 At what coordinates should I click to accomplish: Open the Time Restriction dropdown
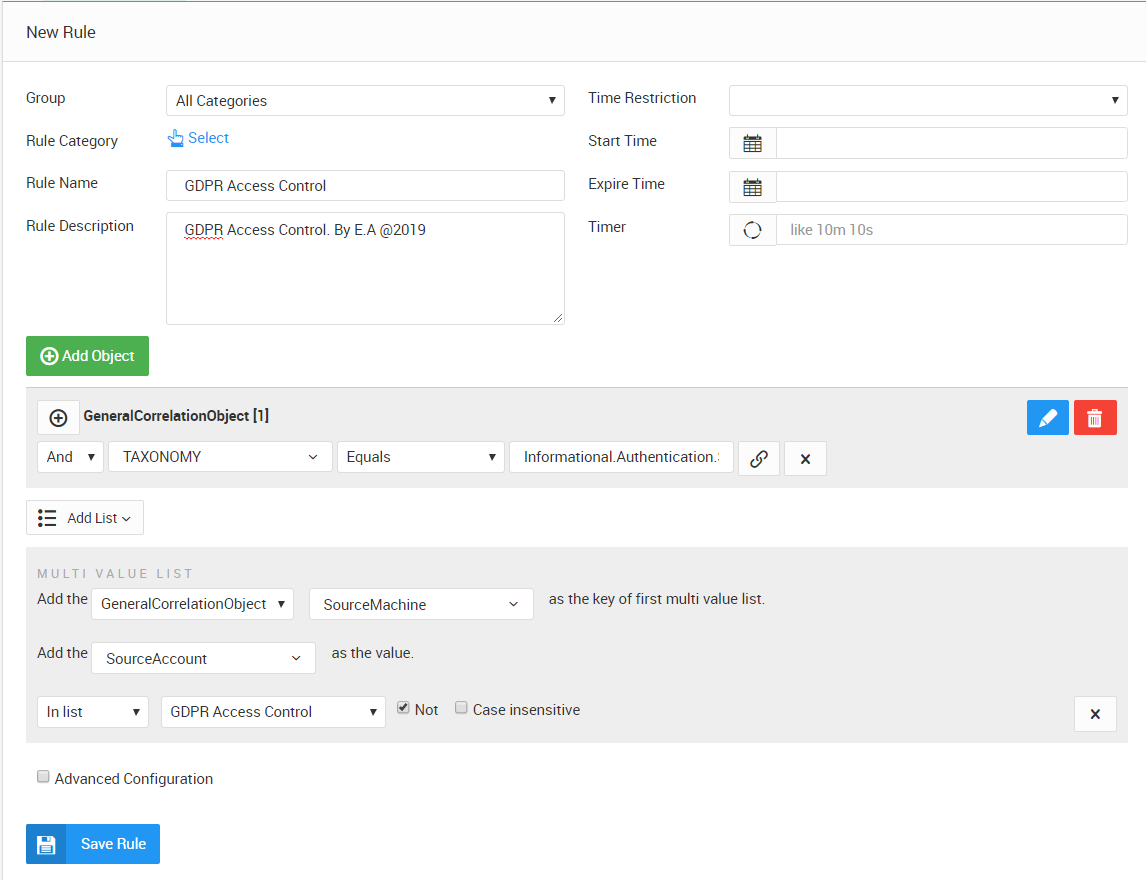tap(927, 101)
